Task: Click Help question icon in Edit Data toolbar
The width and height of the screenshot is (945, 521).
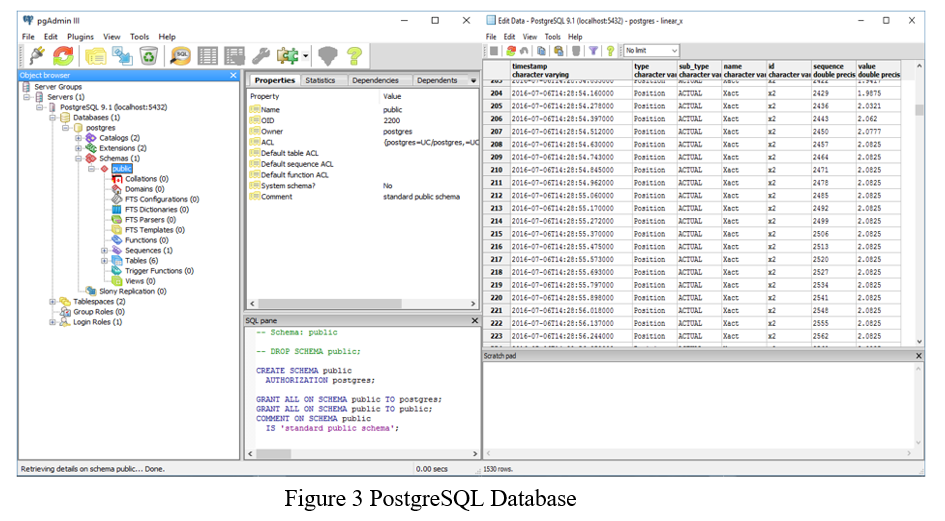Action: (x=610, y=51)
